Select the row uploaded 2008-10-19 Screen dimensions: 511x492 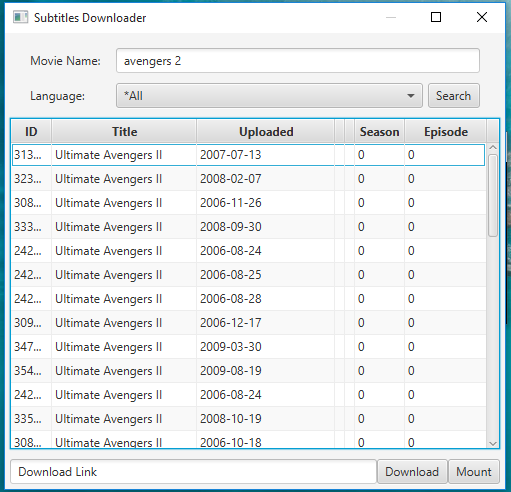[248, 419]
